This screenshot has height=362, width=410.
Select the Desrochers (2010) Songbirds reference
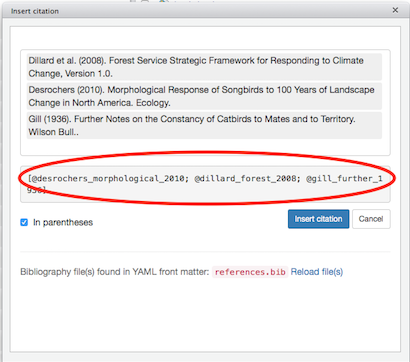click(x=204, y=96)
